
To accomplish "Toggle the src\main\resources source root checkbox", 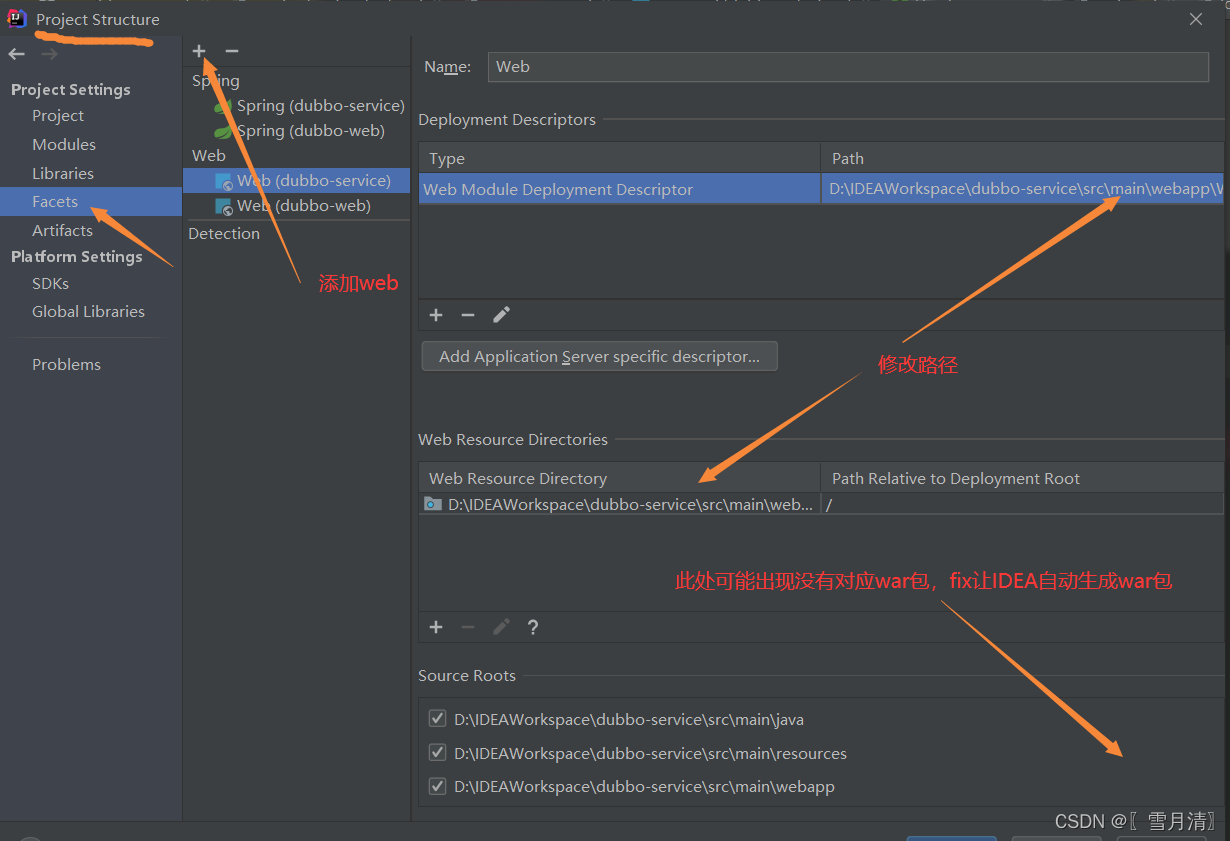I will (437, 753).
